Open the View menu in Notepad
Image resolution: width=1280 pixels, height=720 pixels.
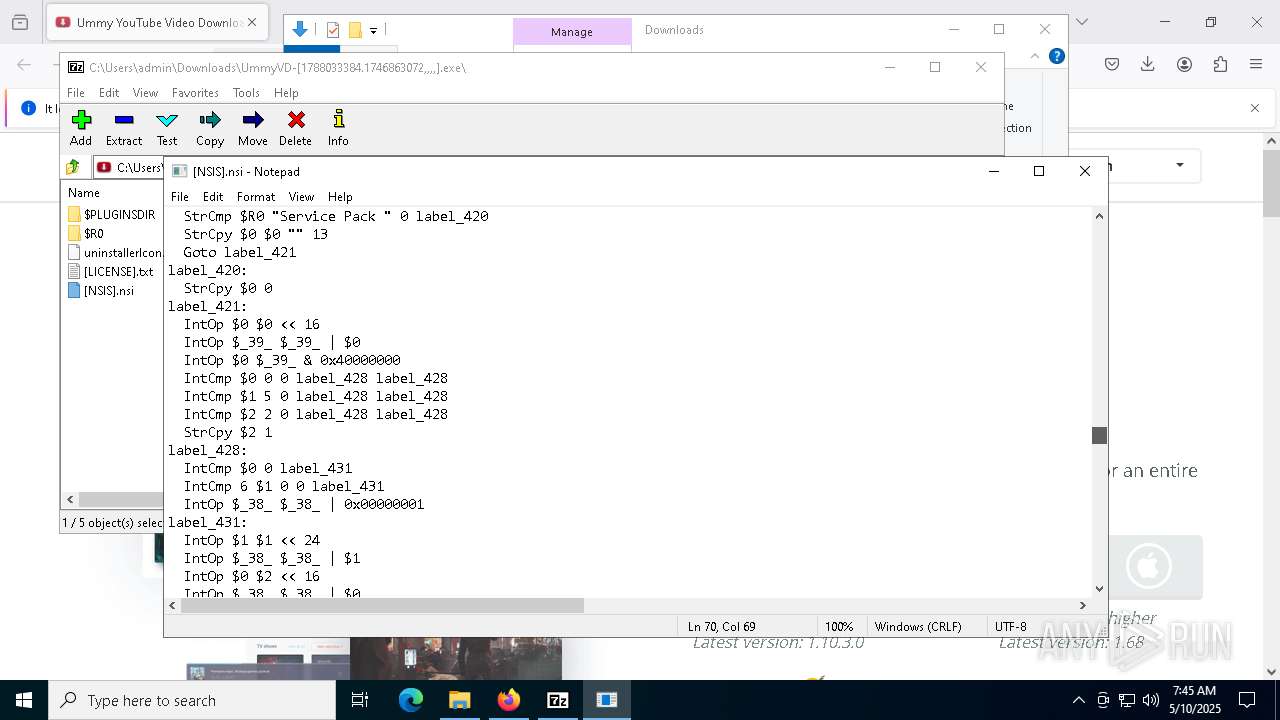(301, 197)
